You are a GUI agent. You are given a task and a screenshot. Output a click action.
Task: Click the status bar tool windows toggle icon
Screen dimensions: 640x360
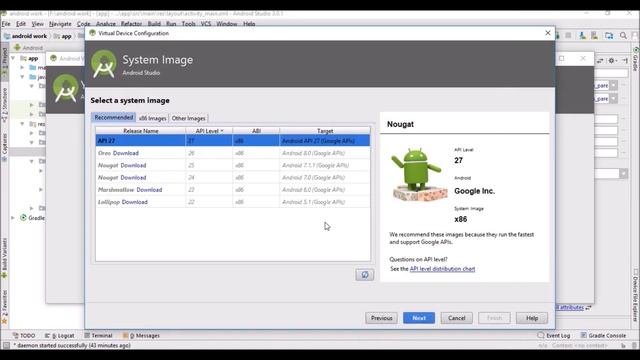6,345
